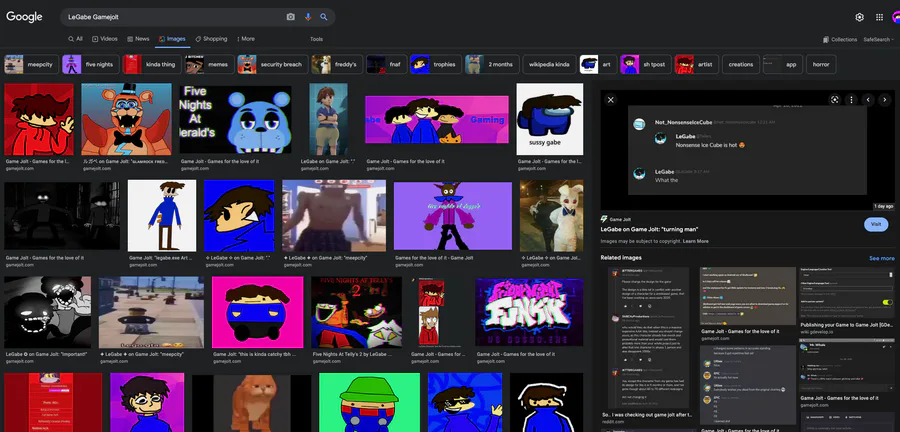Click the large preview image of comments

coord(747,150)
